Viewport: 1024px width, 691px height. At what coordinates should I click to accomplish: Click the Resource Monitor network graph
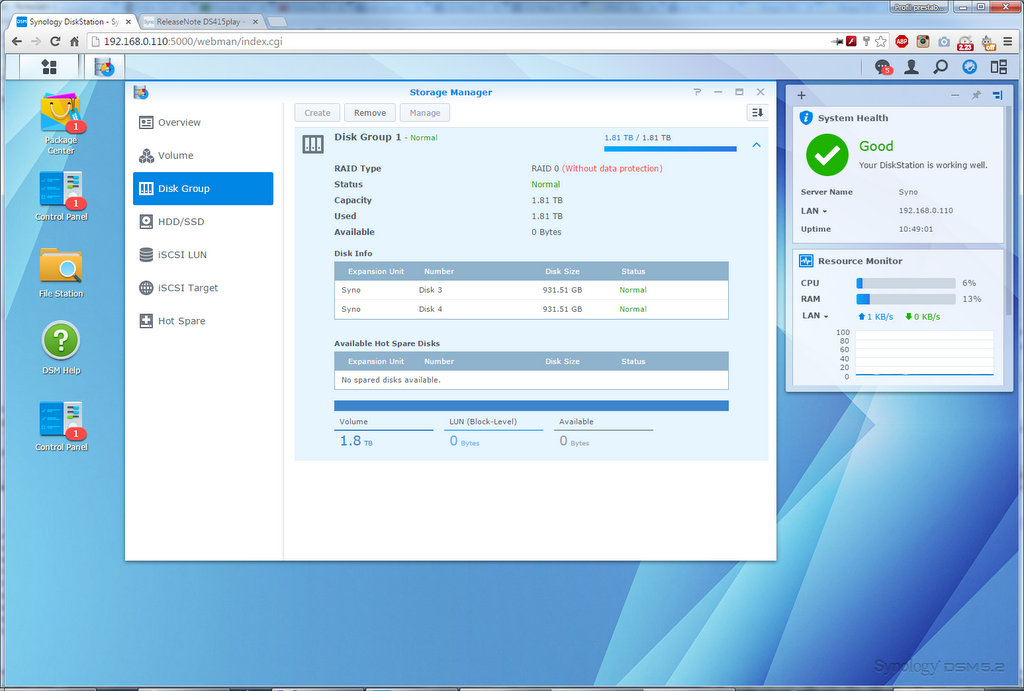tap(924, 353)
